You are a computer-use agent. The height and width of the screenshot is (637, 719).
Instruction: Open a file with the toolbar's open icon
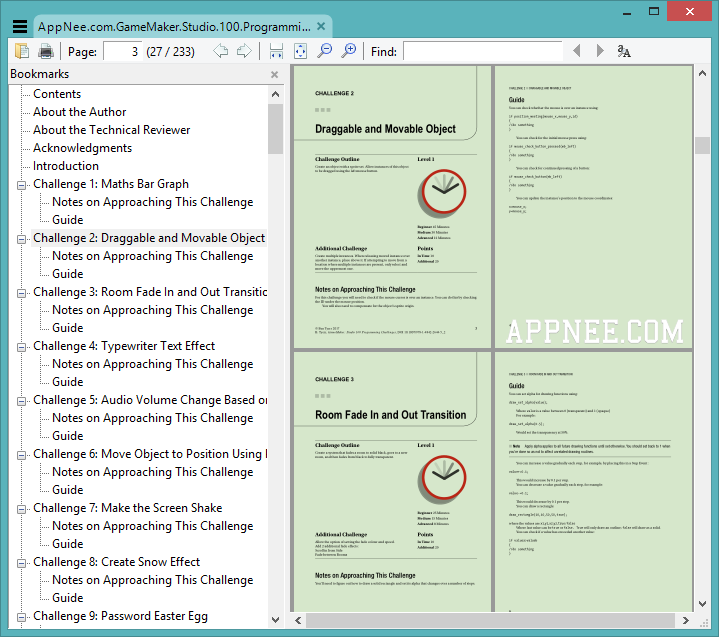[x=22, y=51]
